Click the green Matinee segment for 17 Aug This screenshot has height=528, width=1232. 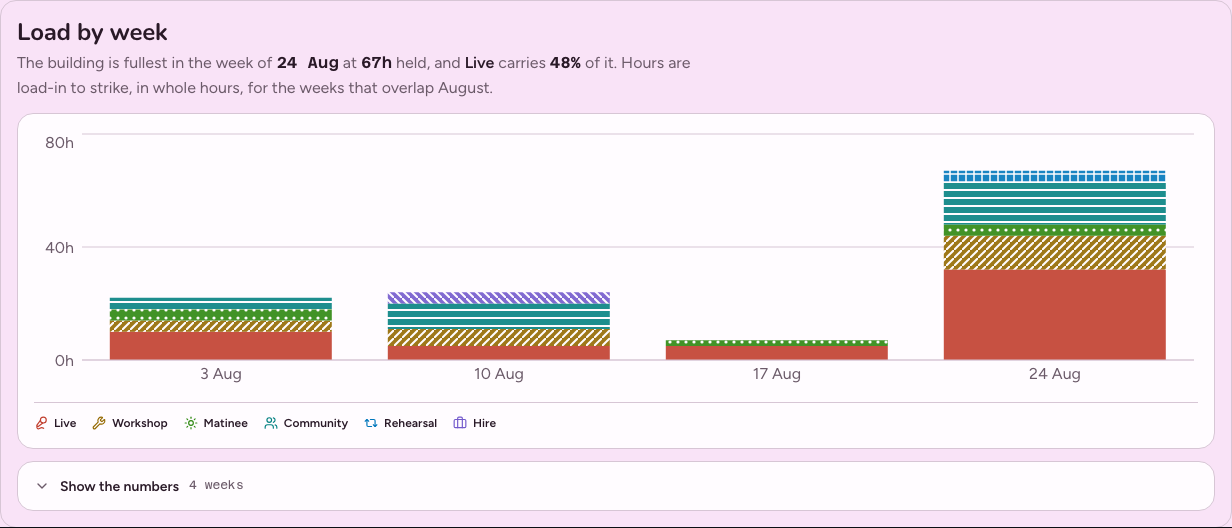point(777,343)
